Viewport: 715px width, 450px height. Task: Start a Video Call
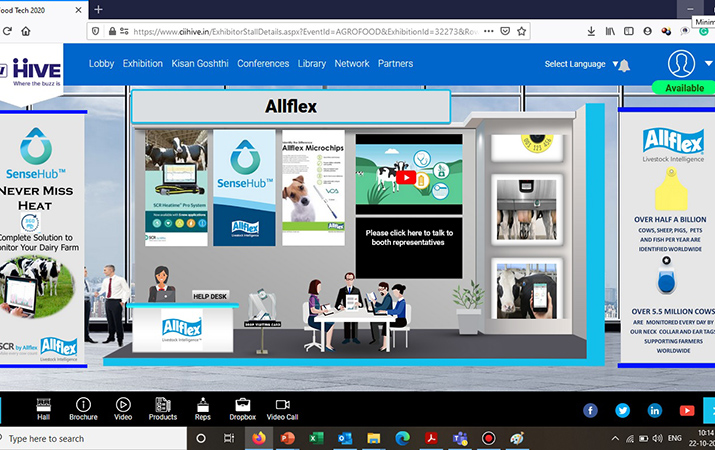(x=282, y=409)
